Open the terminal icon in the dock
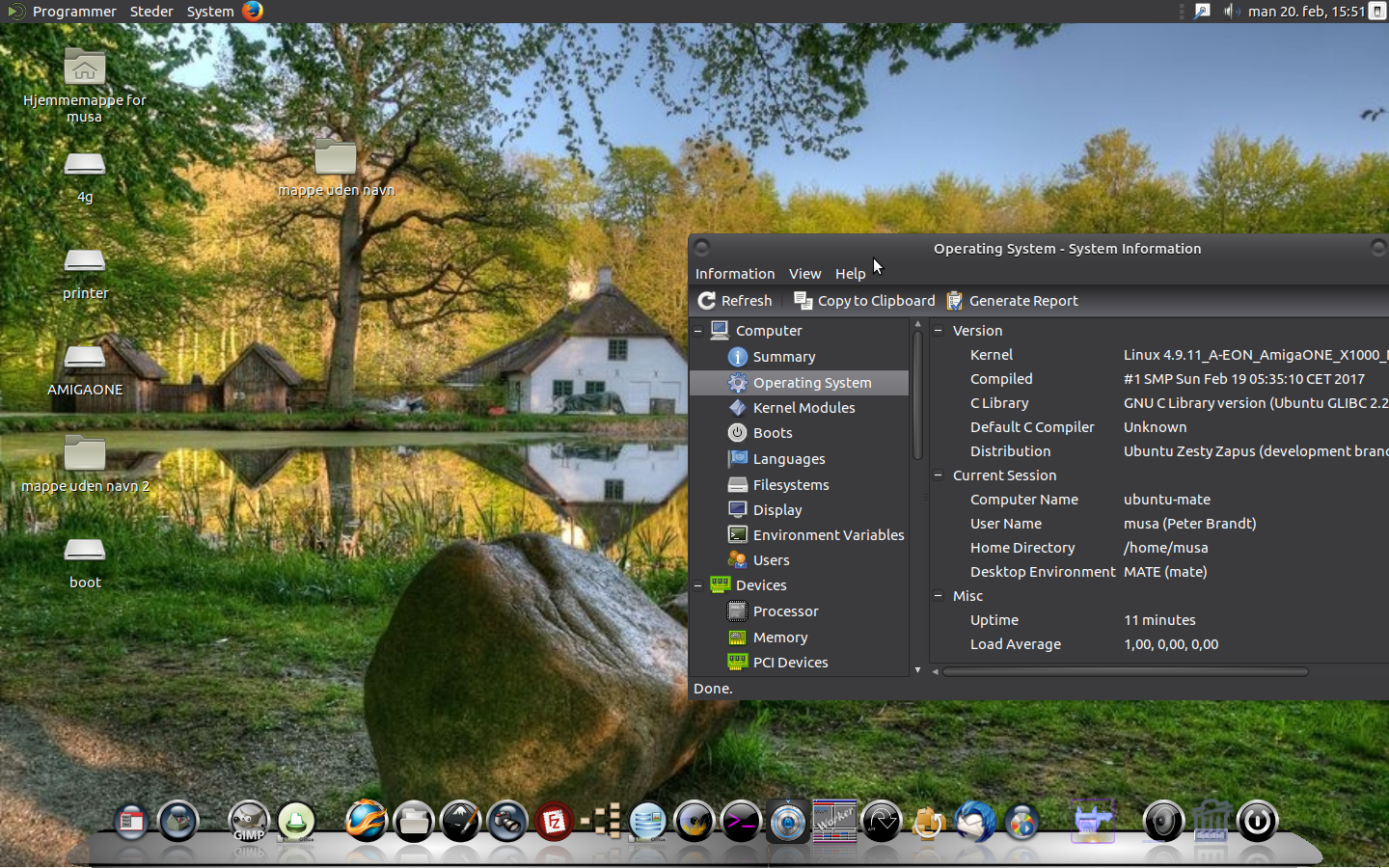The height and width of the screenshot is (868, 1389). [x=741, y=822]
